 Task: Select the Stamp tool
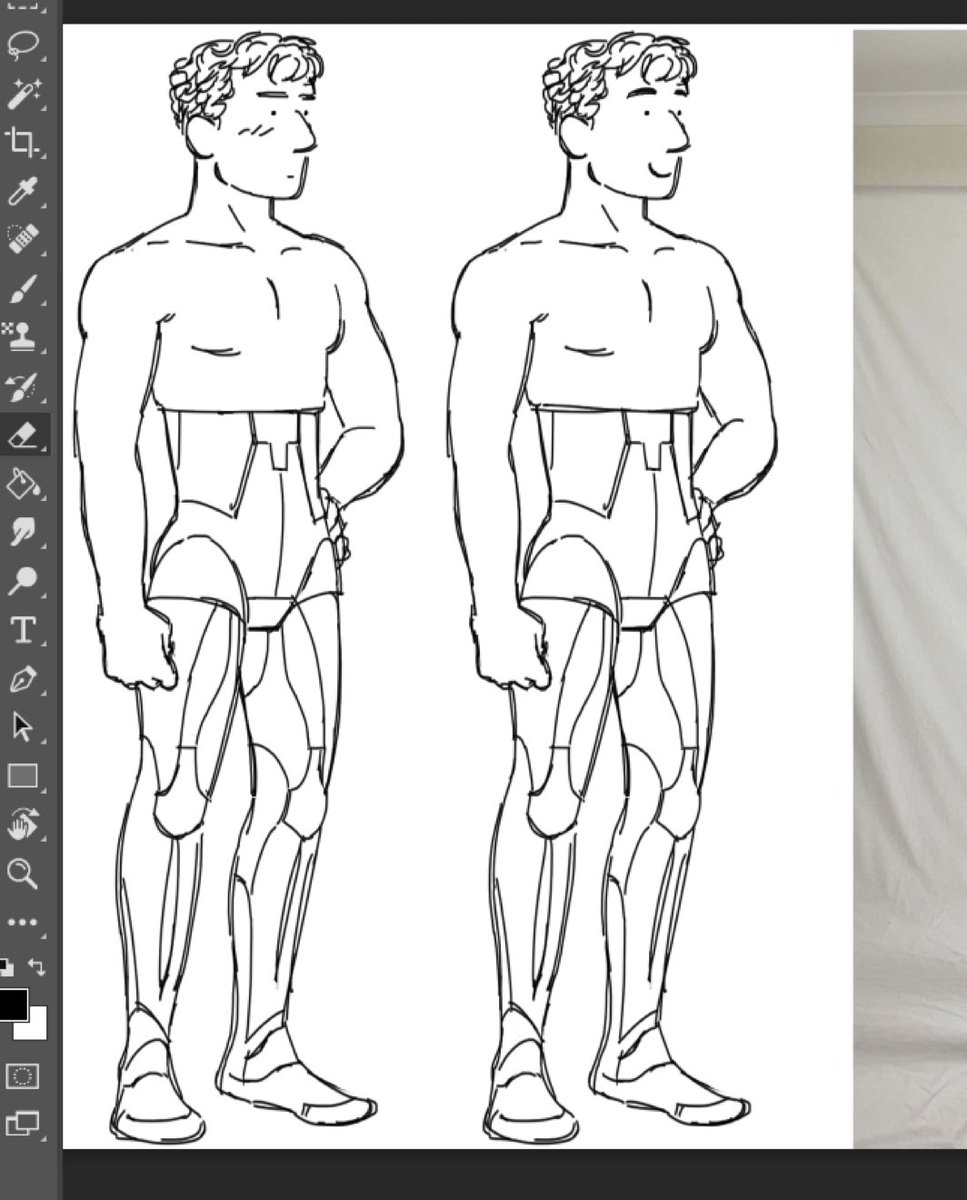point(22,337)
